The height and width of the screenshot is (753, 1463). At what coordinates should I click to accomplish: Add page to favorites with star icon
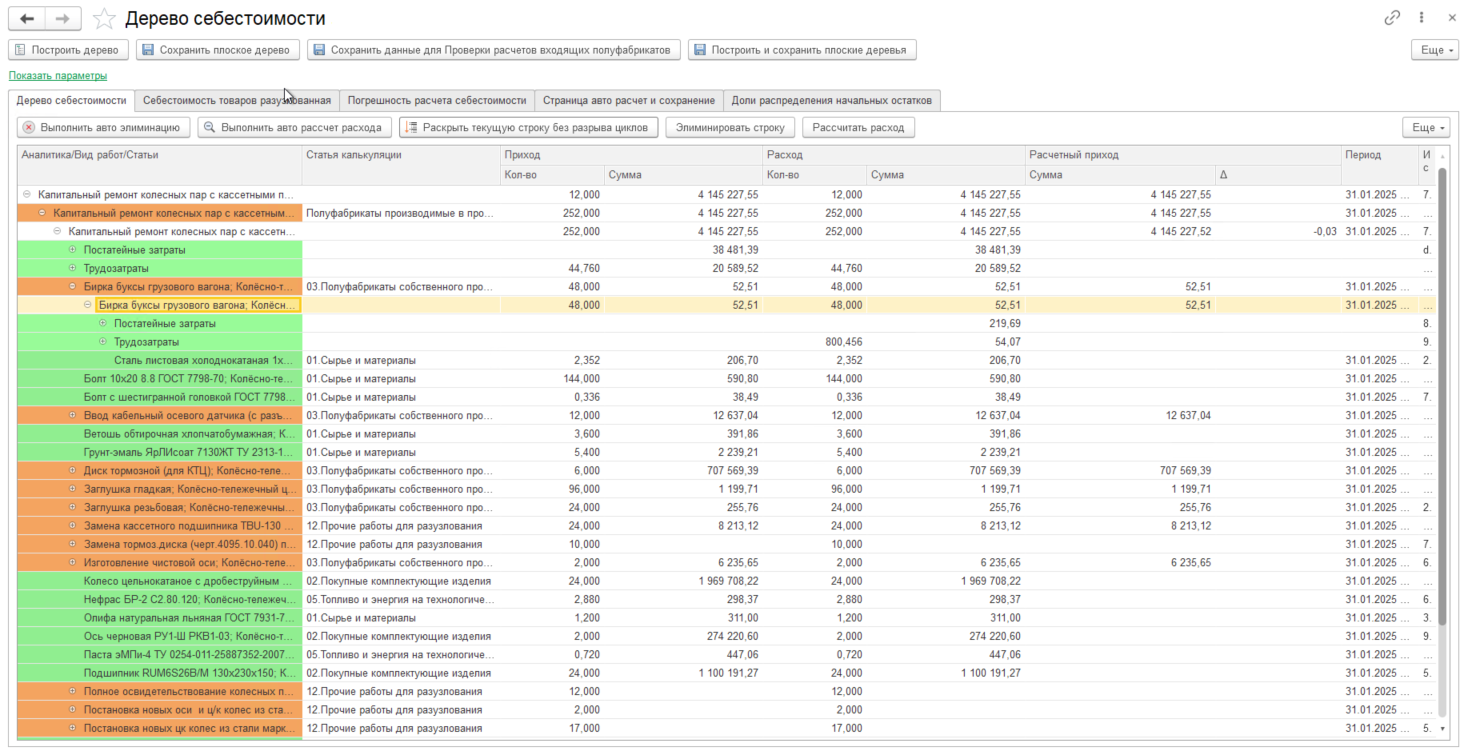[103, 19]
